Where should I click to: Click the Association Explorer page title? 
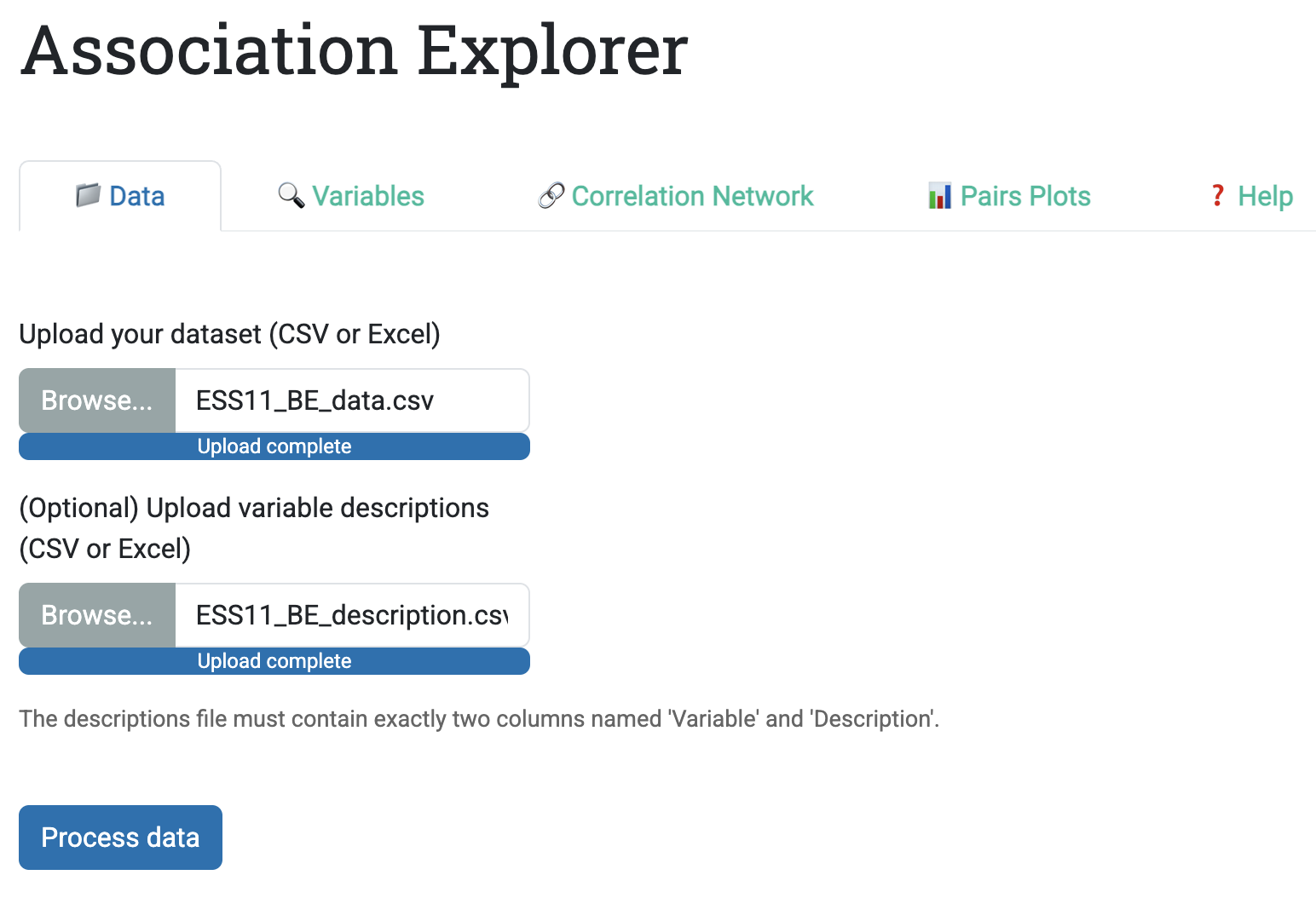354,51
